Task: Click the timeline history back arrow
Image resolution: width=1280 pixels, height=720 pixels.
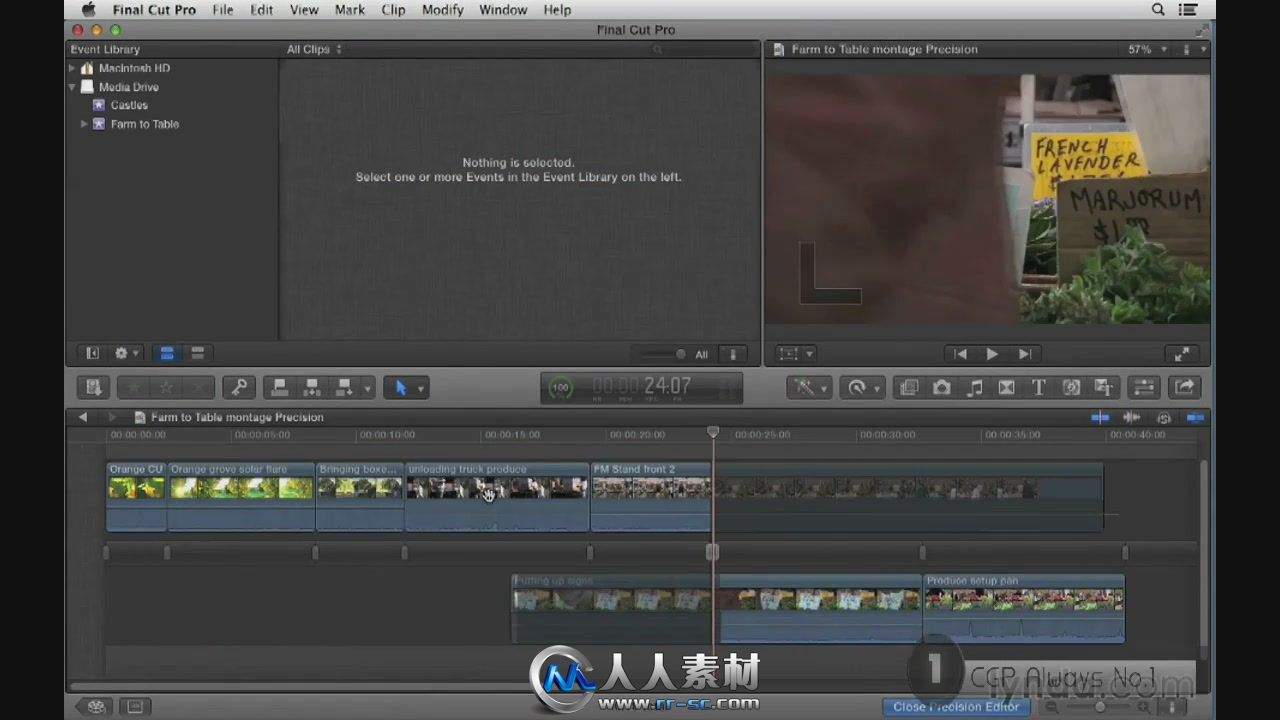Action: (x=83, y=417)
